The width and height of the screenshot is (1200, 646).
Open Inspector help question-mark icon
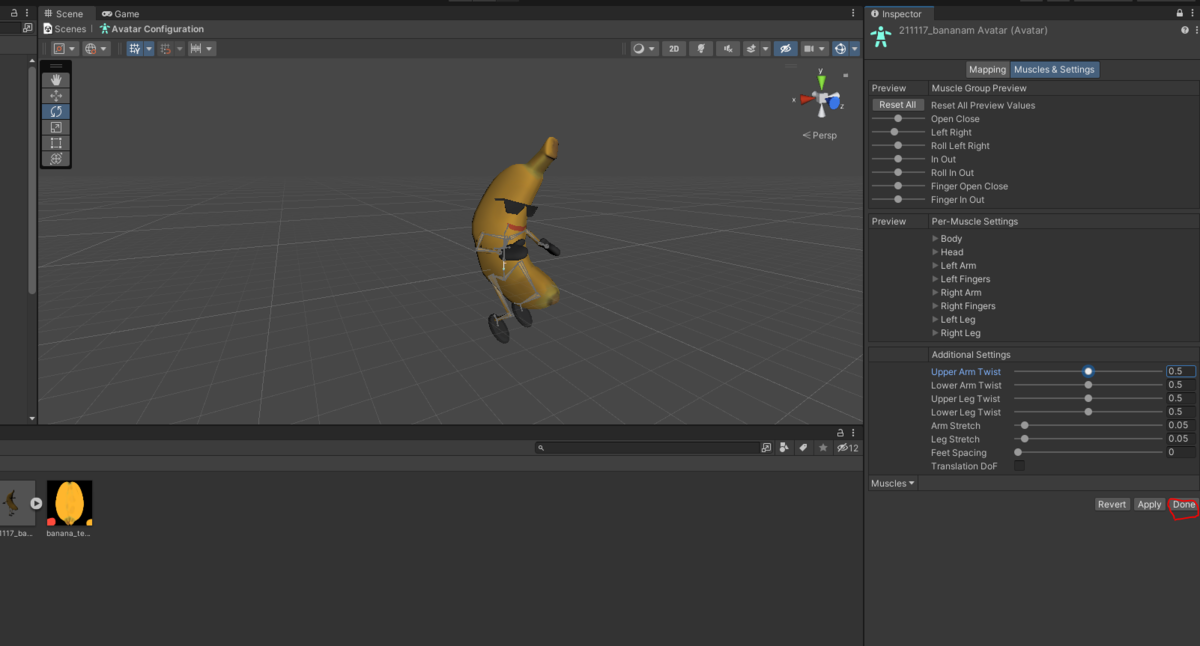[x=1184, y=31]
